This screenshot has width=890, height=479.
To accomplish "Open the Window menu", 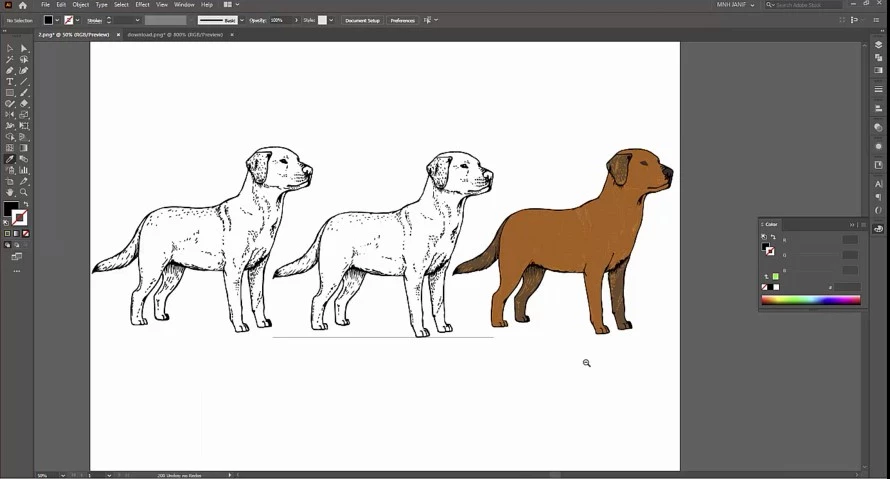I will tap(184, 5).
